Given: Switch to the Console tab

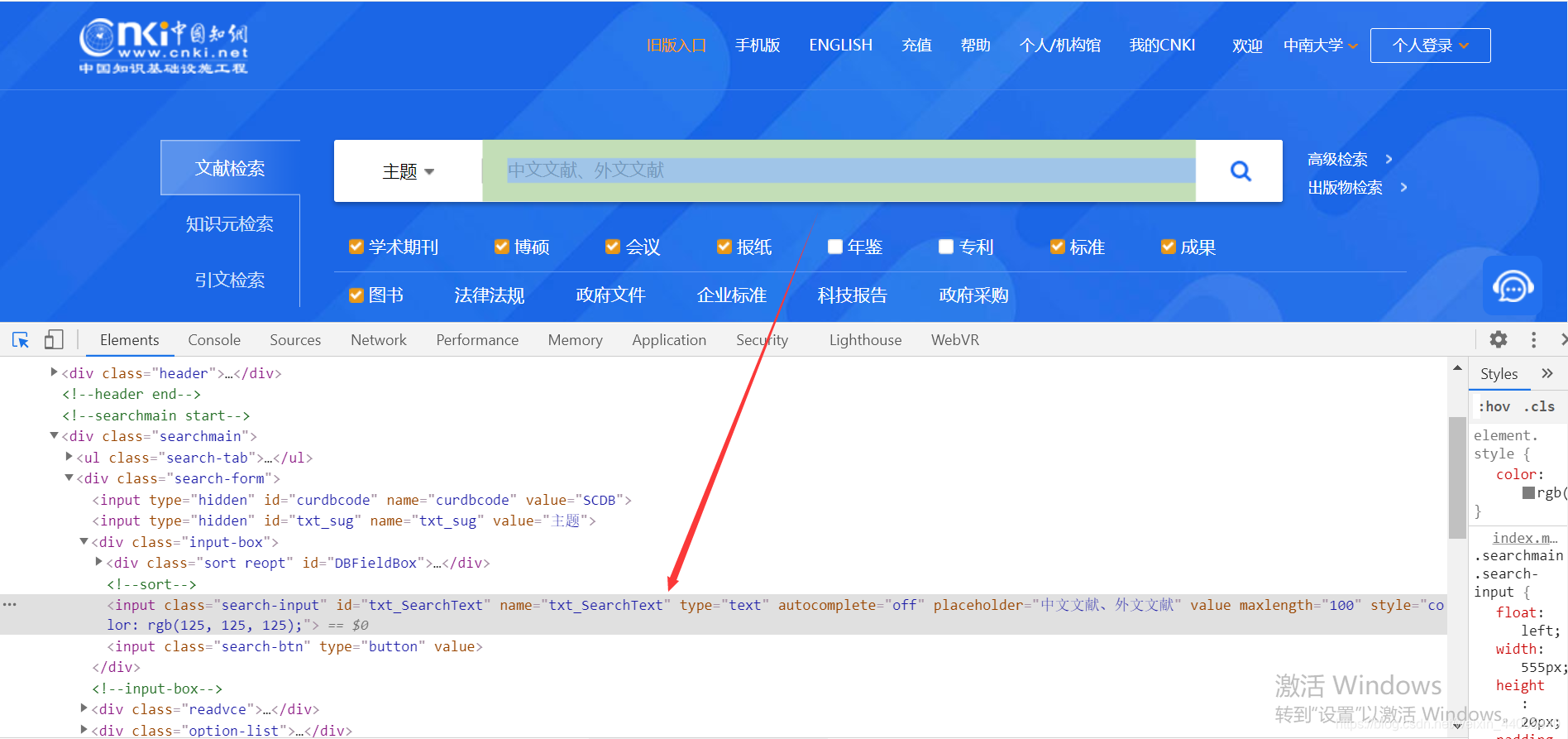Looking at the screenshot, I should pos(214,340).
